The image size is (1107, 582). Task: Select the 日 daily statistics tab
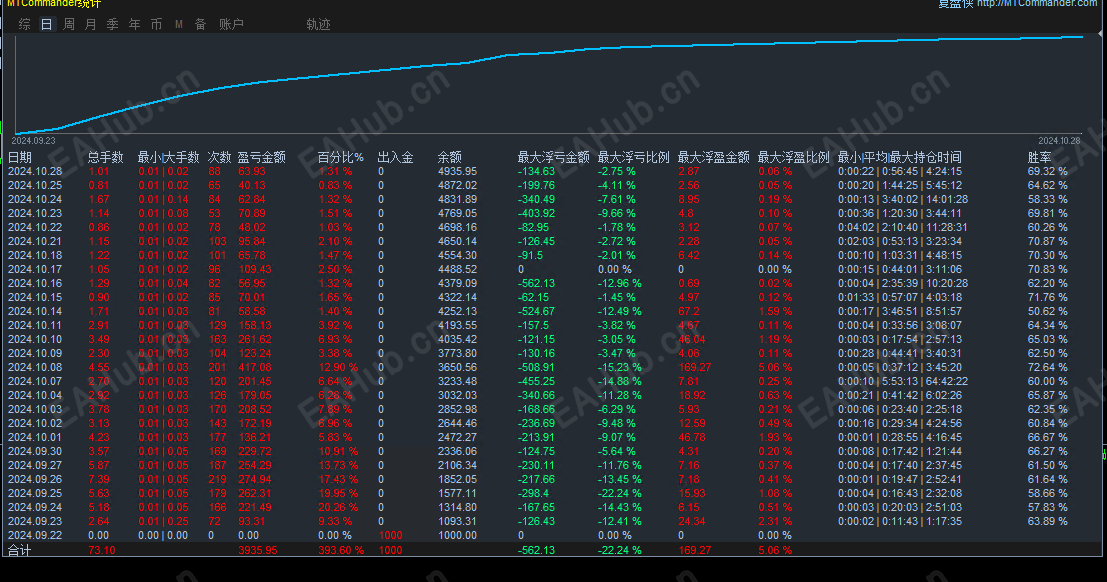click(47, 24)
